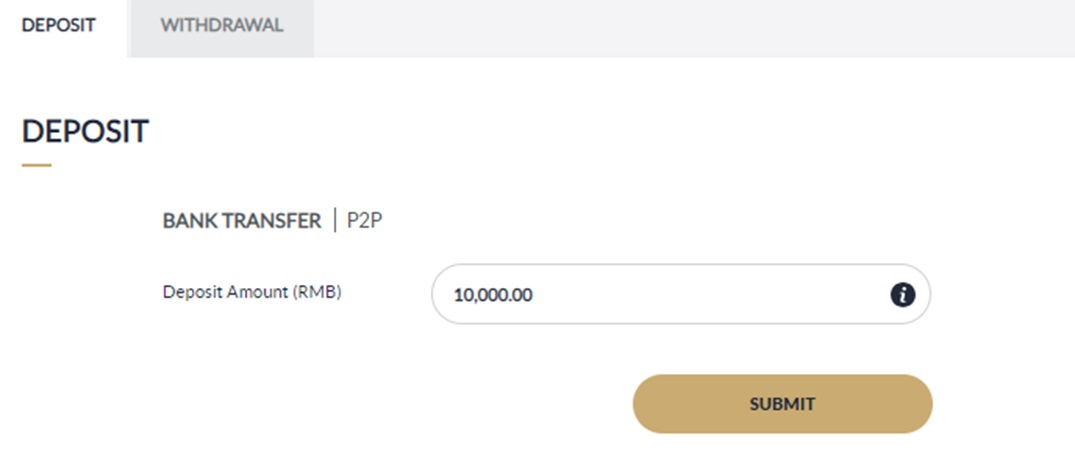1075x471 pixels.
Task: Select the DEPOSIT tab
Action: click(x=59, y=26)
